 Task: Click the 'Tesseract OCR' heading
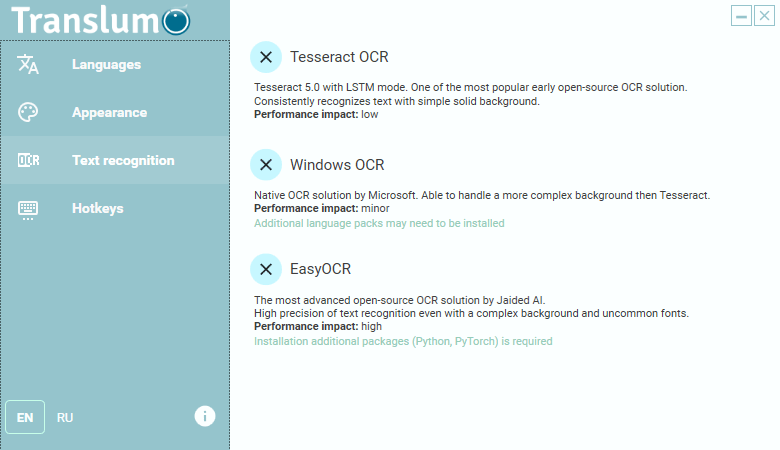(339, 57)
